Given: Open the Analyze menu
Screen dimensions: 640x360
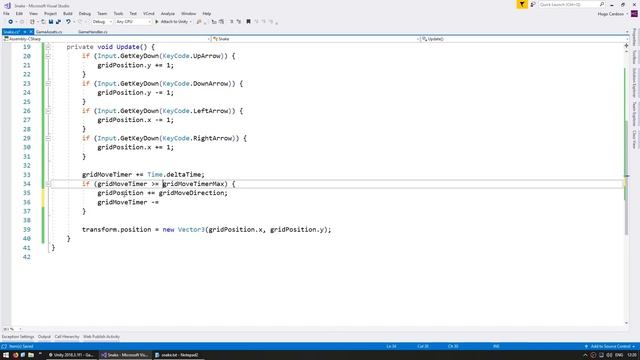Looking at the screenshot, I should pos(167,14).
